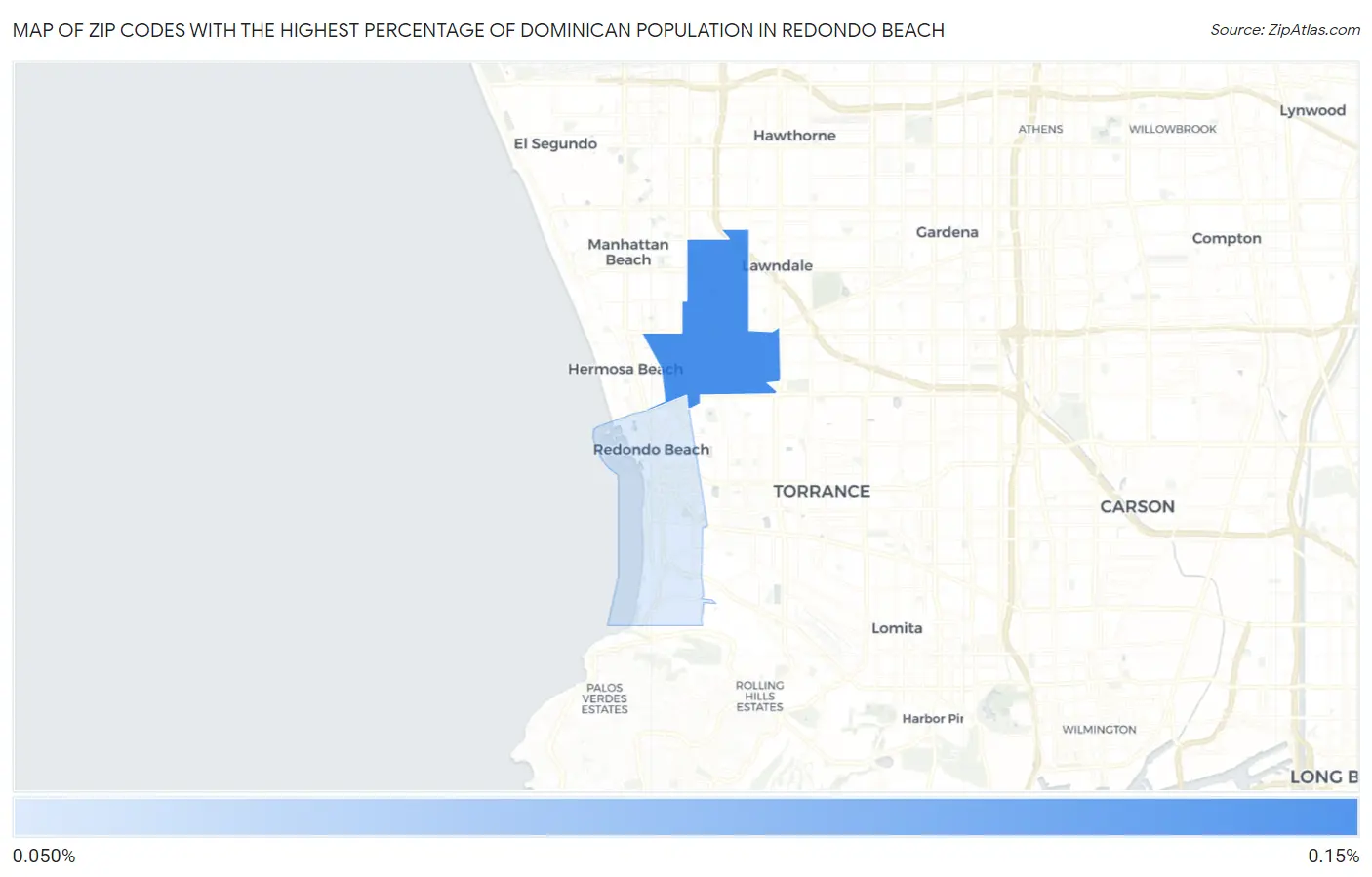Viewport: 1372px width, 877px height.
Task: Click the Compton map label
Action: 1227,238
